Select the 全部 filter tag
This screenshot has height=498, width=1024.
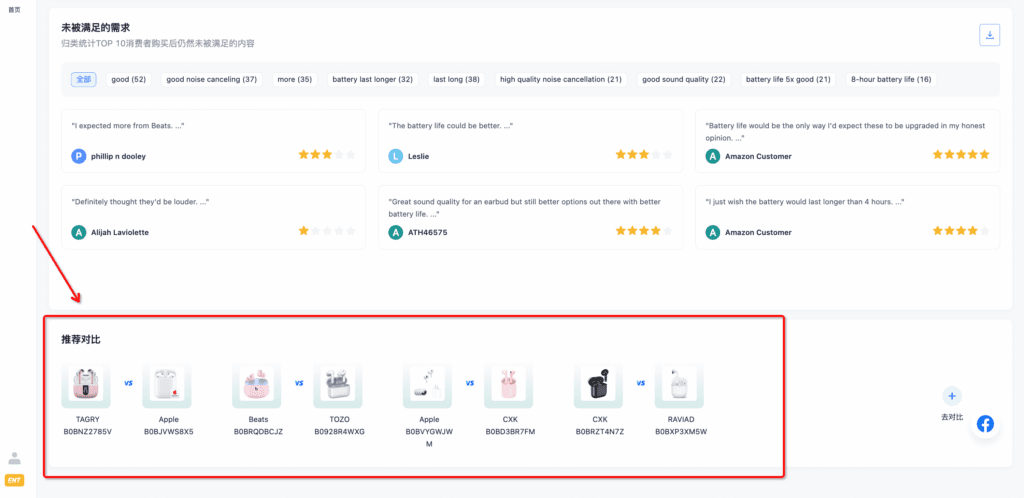click(x=84, y=80)
